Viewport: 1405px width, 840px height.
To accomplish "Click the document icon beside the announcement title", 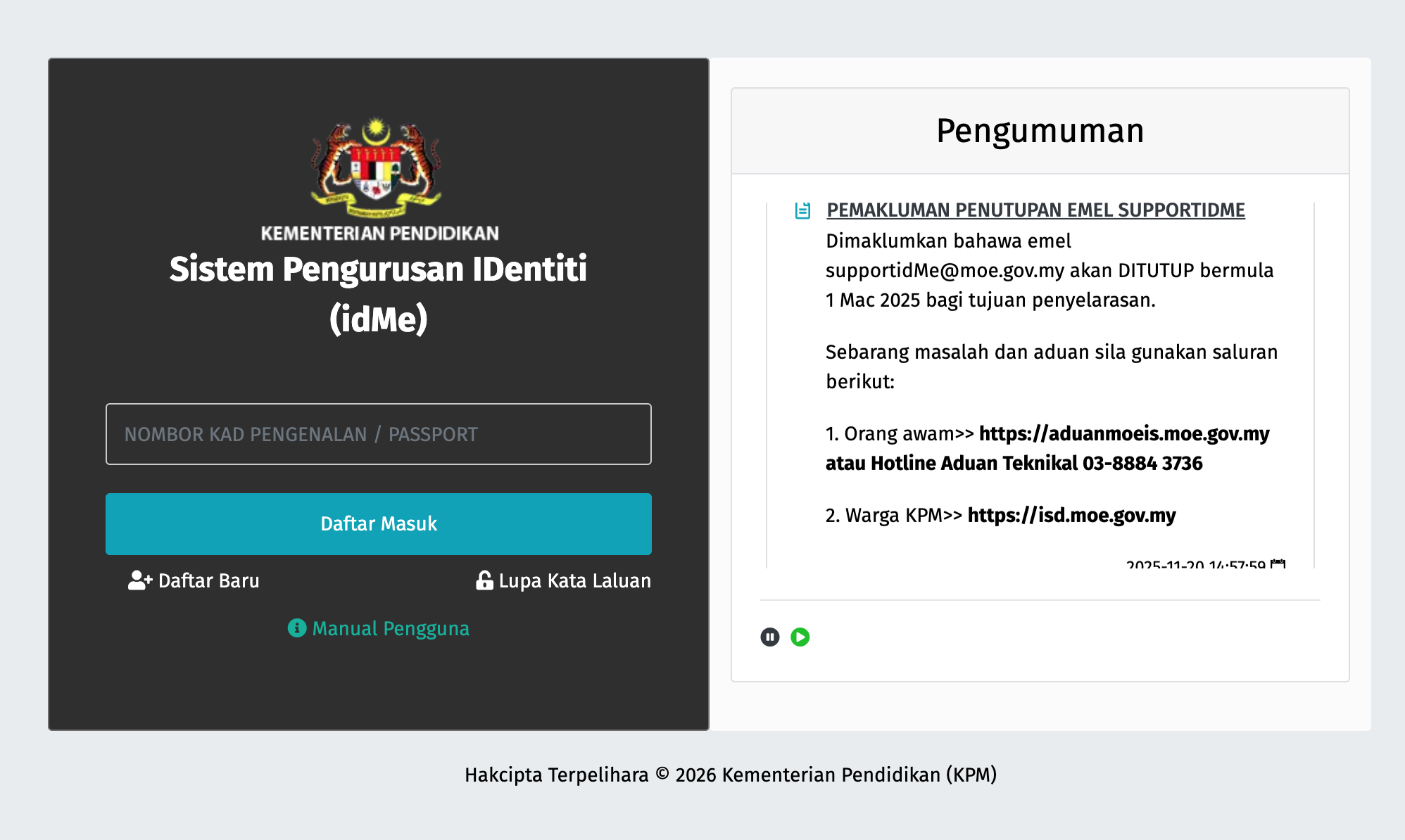I will tap(802, 210).
